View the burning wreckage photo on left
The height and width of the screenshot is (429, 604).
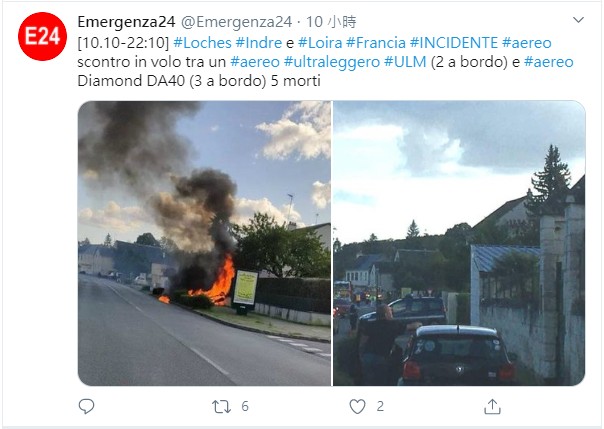point(204,243)
